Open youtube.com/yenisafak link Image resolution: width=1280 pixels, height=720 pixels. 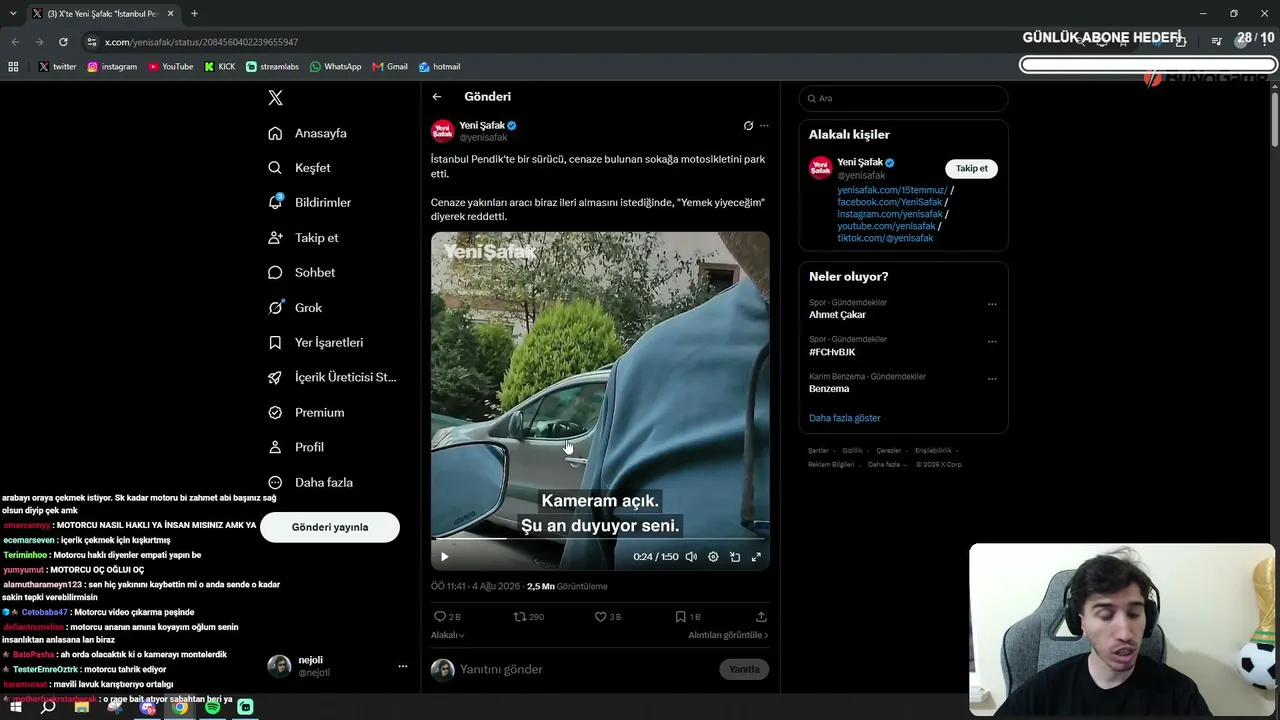point(886,226)
